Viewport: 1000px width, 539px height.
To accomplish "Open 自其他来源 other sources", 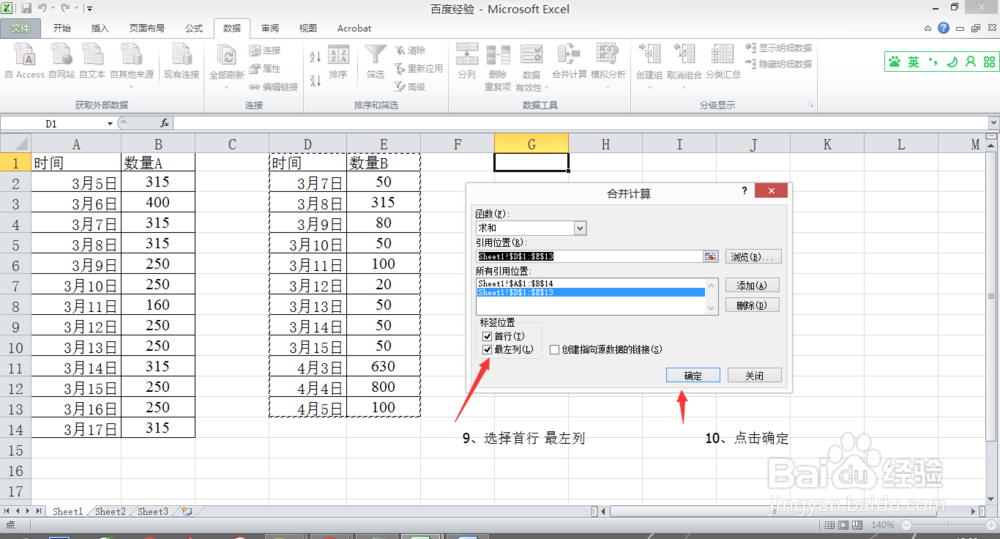I will click(x=132, y=64).
